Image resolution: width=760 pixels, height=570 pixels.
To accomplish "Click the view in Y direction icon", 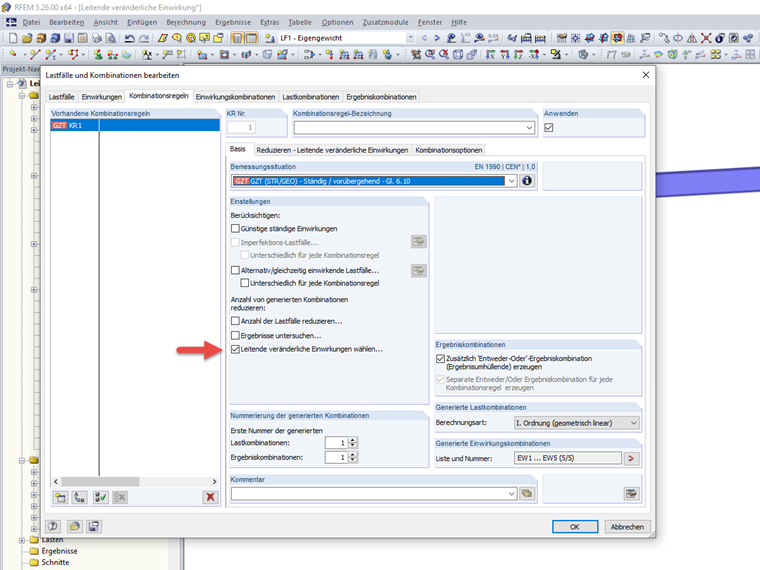I will tap(505, 54).
